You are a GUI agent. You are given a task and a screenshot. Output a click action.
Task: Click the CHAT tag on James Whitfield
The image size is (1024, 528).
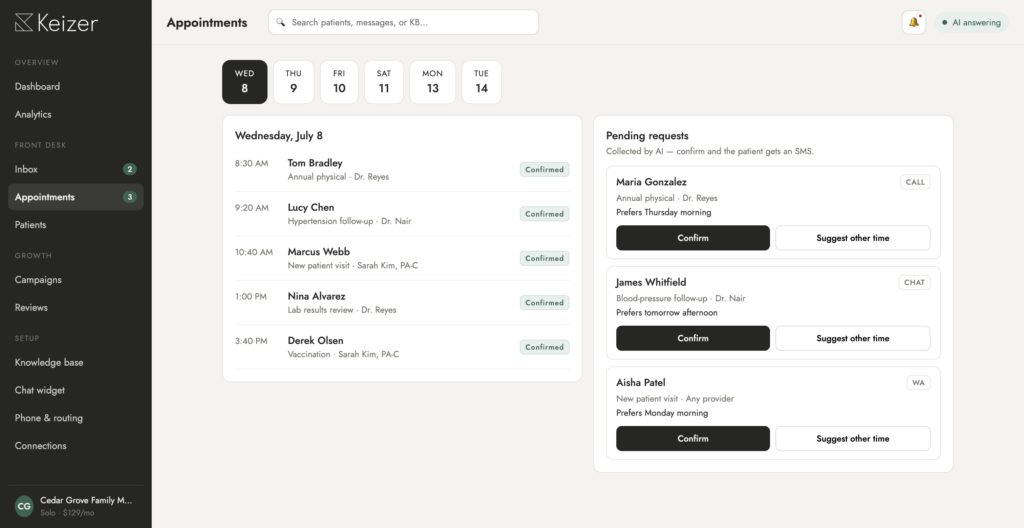[914, 282]
